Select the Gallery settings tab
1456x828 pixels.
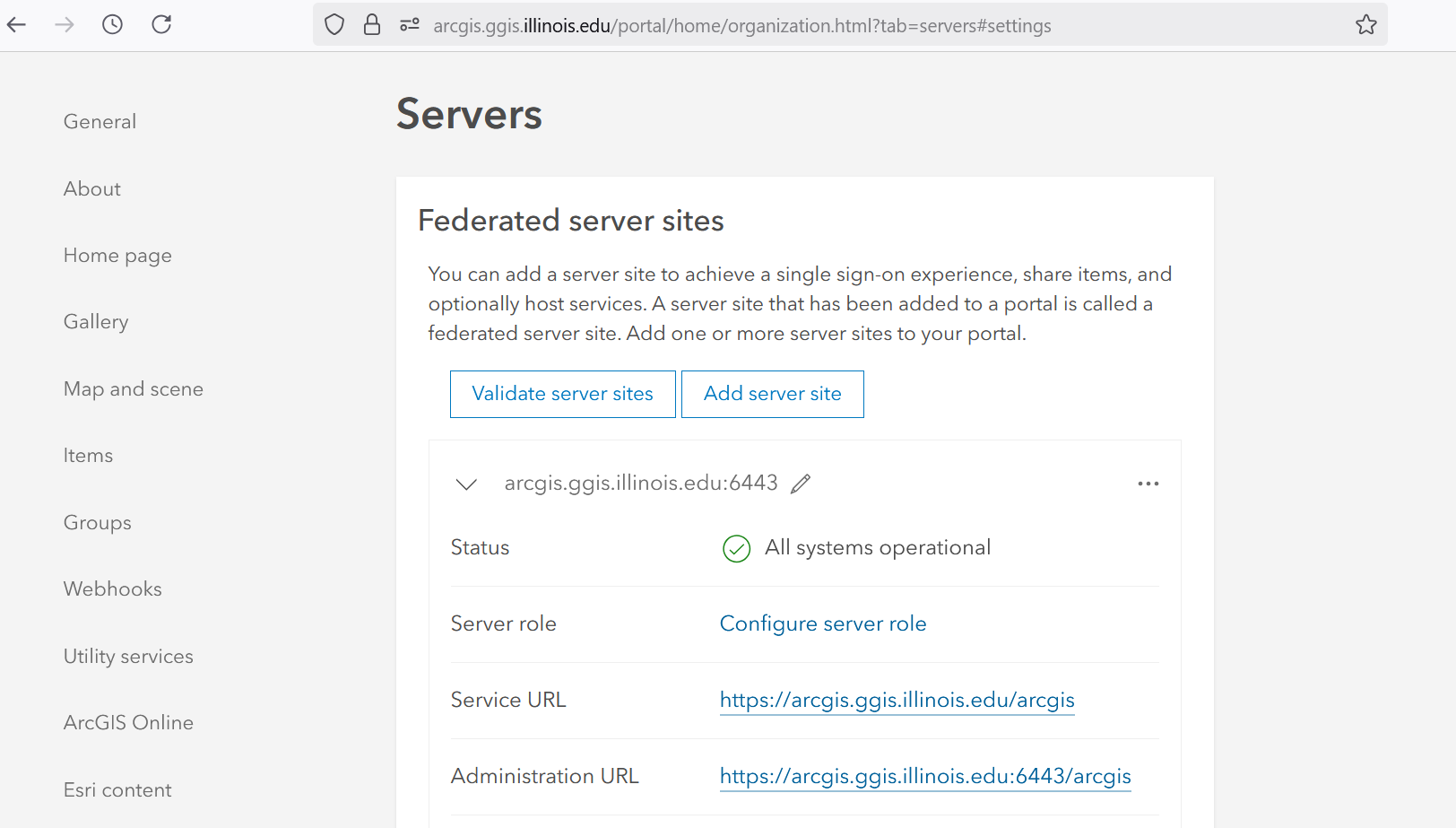tap(96, 322)
